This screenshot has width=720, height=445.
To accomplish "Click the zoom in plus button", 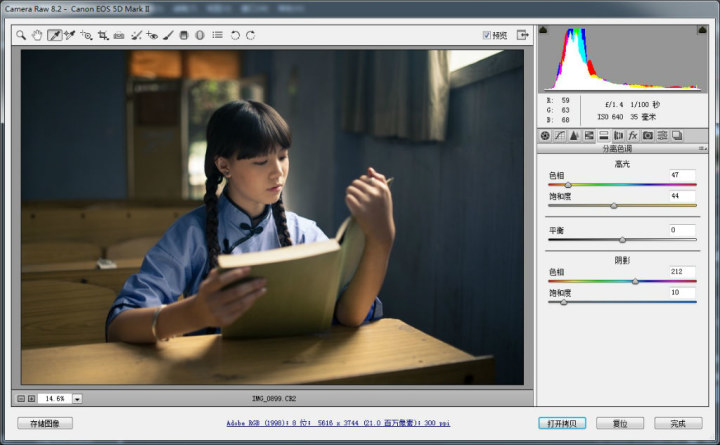I will point(32,399).
